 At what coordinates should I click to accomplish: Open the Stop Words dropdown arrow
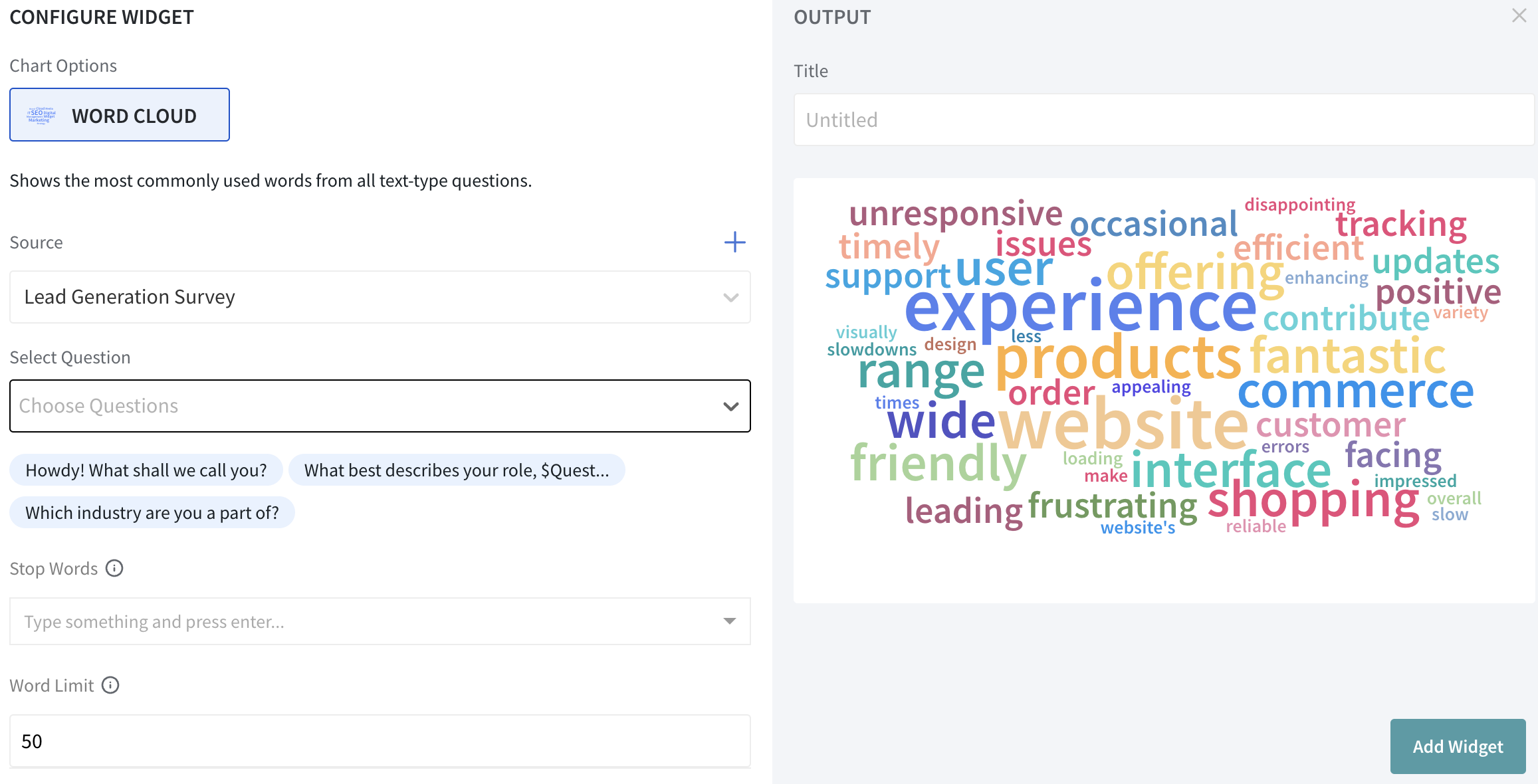click(730, 621)
